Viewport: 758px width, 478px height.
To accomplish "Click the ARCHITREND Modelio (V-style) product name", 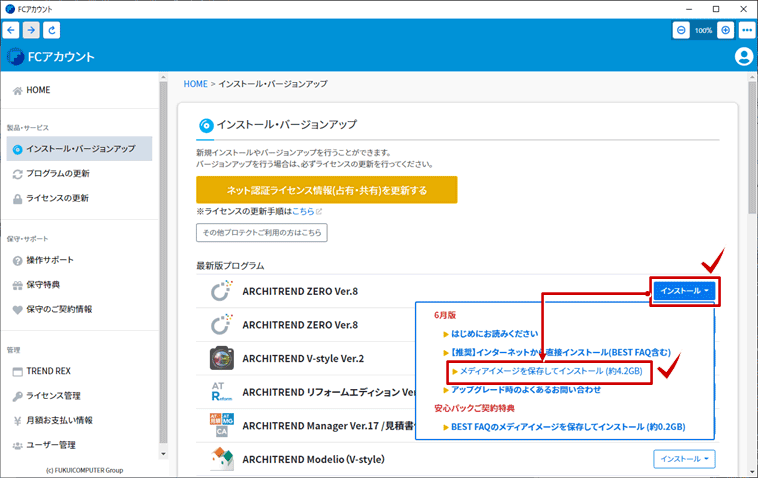I will (313, 459).
